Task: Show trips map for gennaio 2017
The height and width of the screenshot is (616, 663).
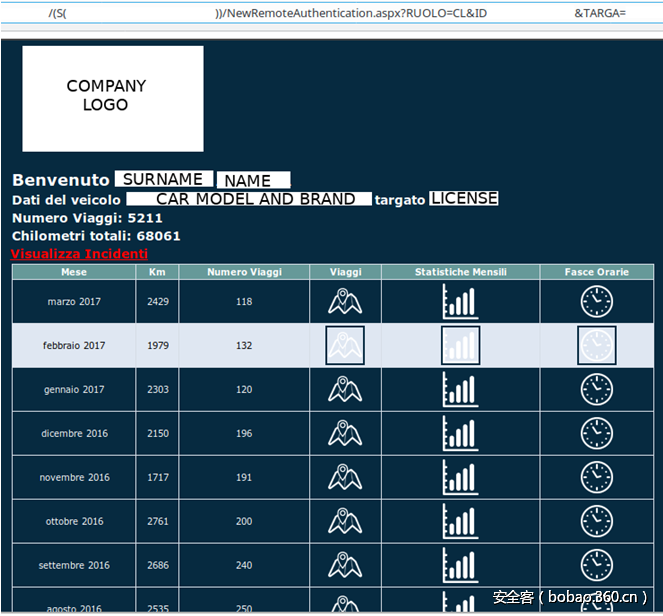Action: coord(344,389)
